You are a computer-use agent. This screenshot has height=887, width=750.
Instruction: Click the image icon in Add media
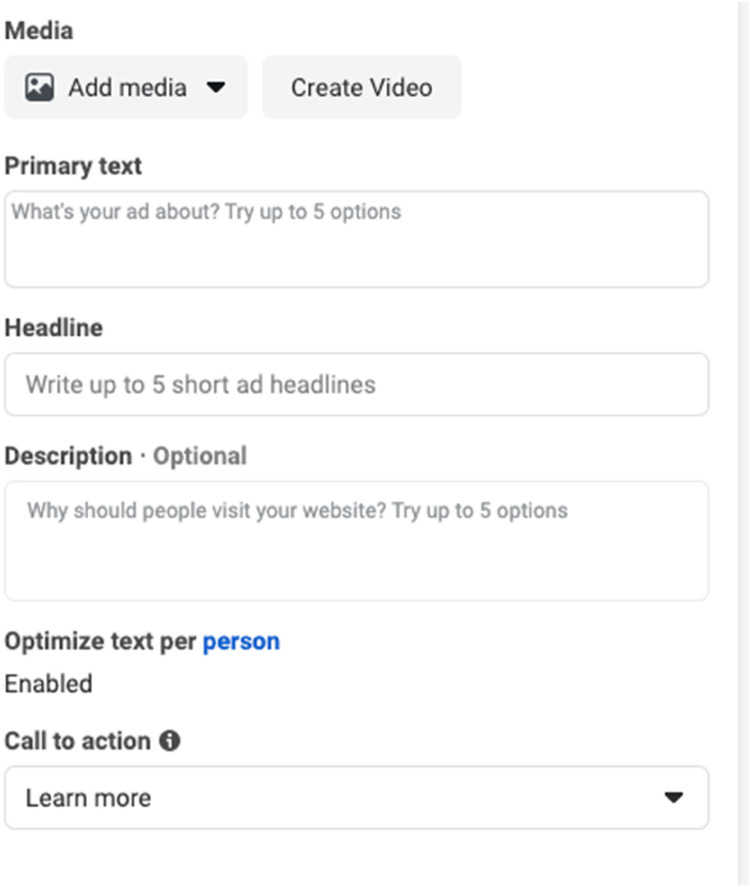[x=39, y=88]
